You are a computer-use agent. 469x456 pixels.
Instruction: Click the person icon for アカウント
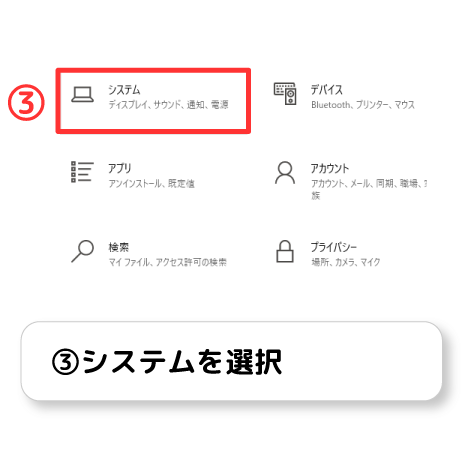point(285,173)
